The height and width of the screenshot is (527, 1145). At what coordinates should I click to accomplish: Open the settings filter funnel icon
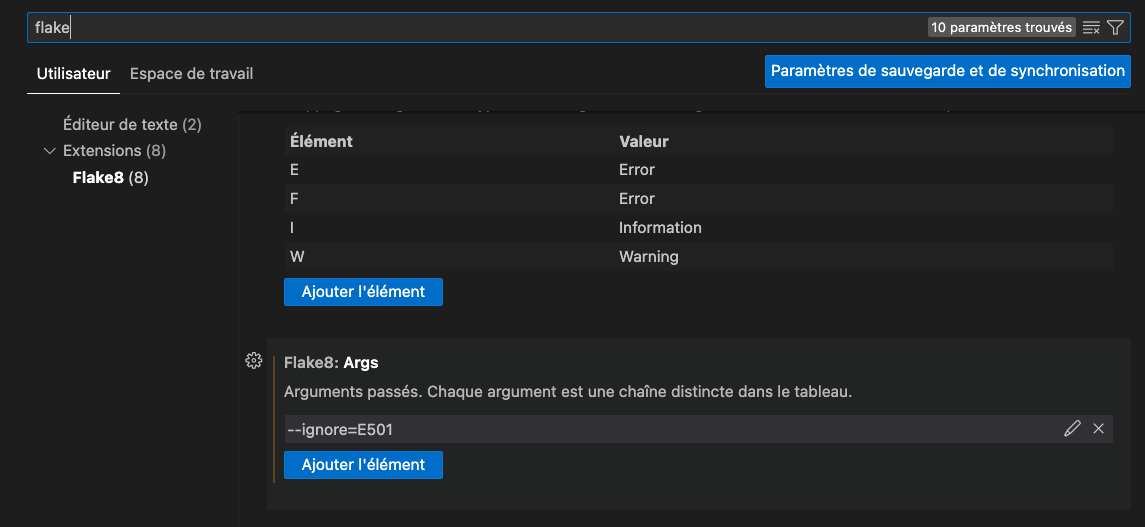pyautogui.click(x=1116, y=28)
